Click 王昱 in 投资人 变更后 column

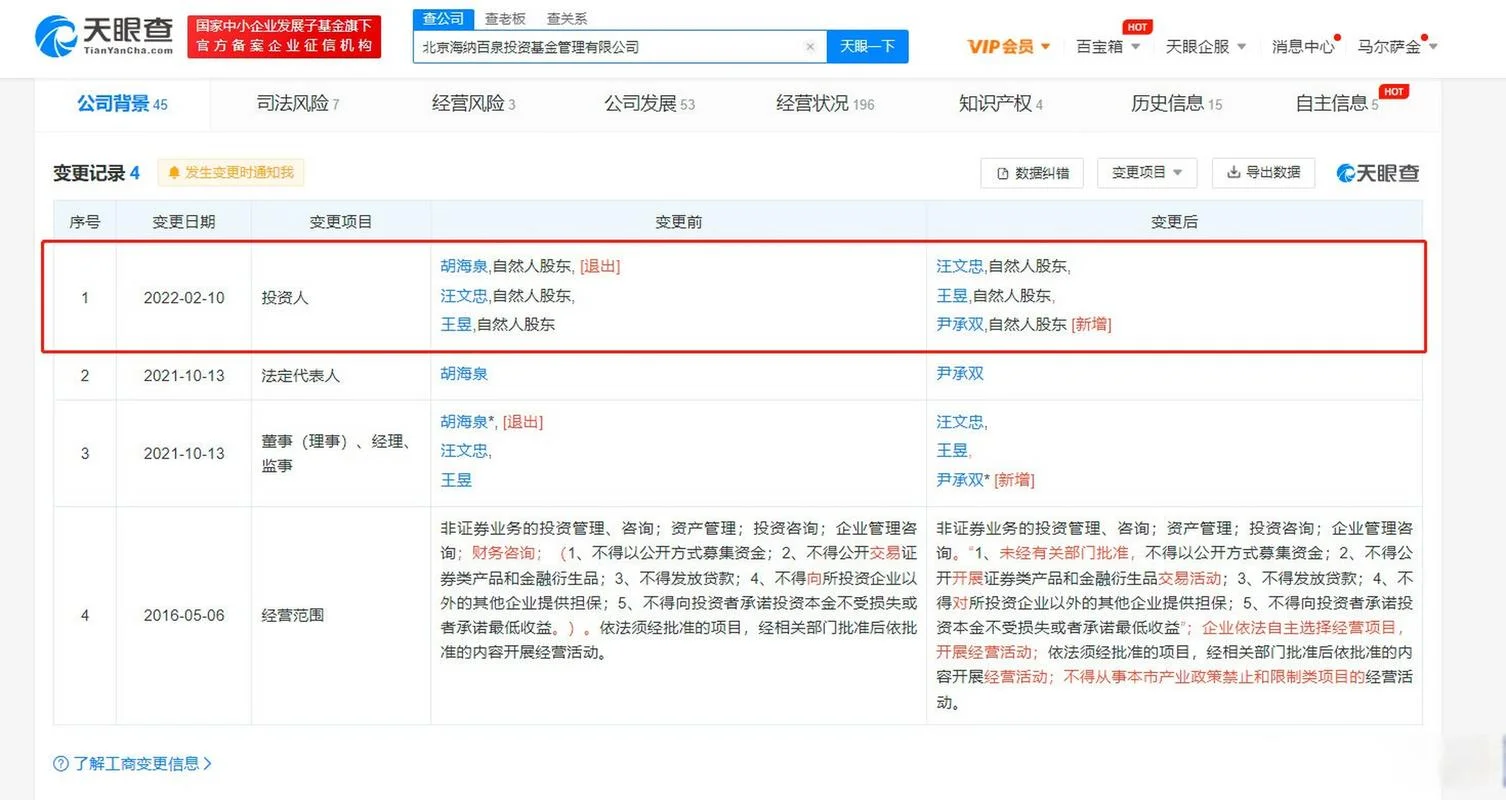[952, 295]
